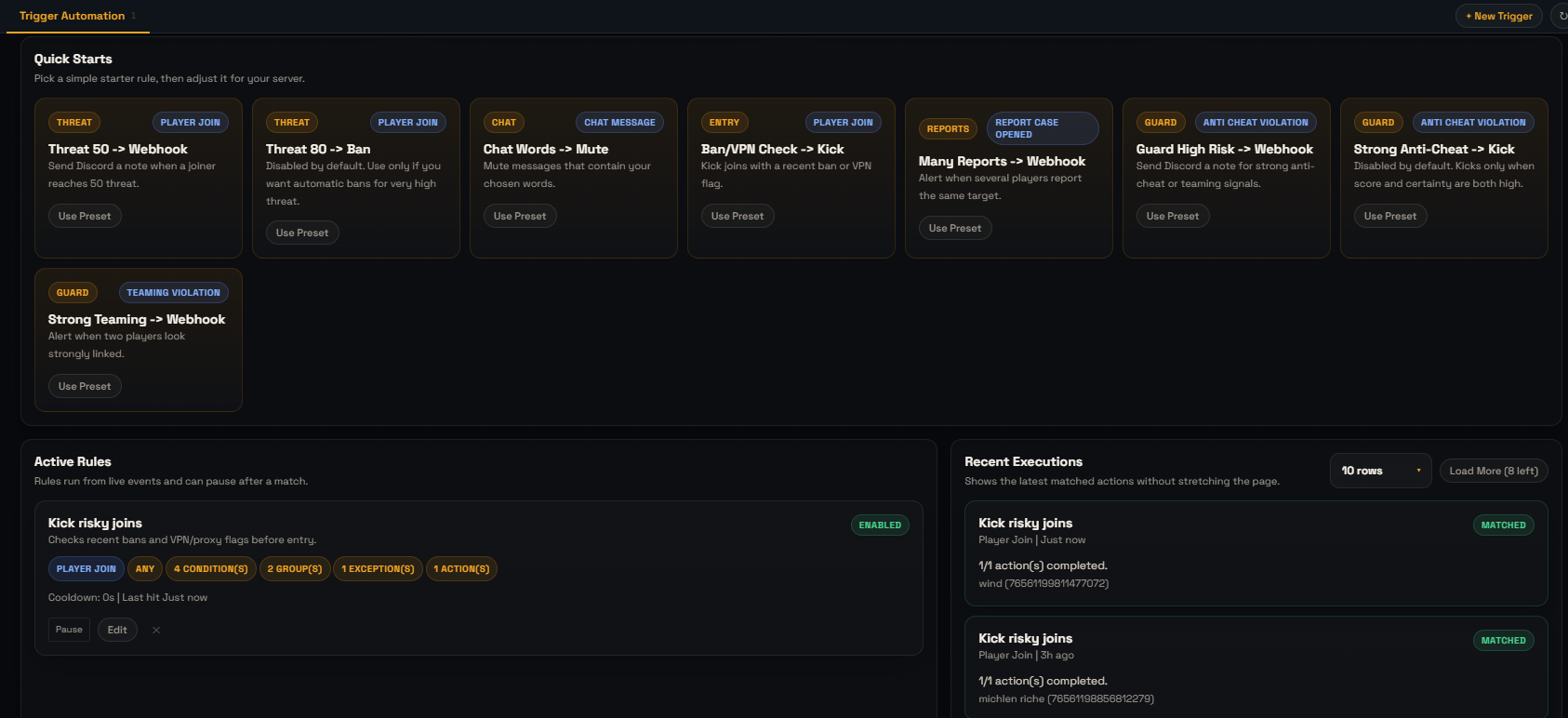Viewport: 1568px width, 718px height.
Task: Open the 10 rows dropdown
Action: tap(1380, 471)
